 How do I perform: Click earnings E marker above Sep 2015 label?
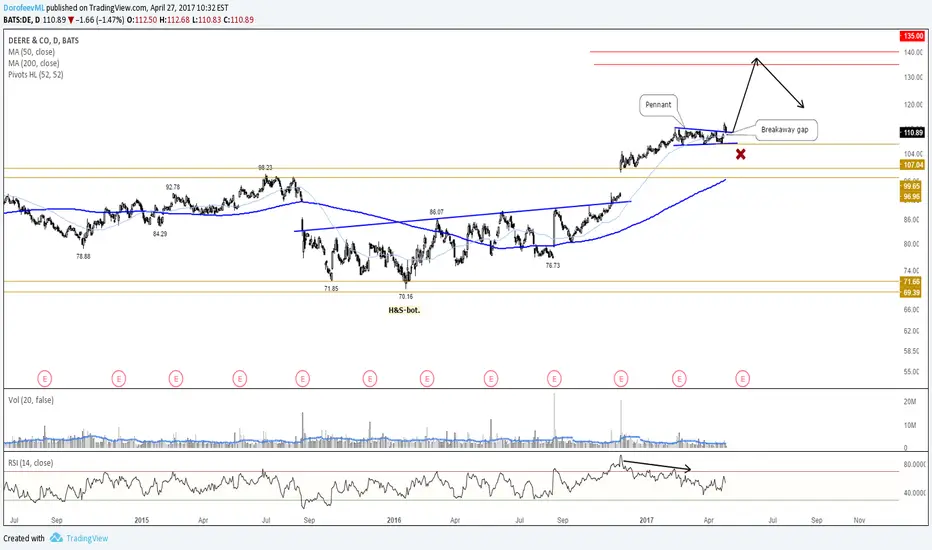pos(303,378)
